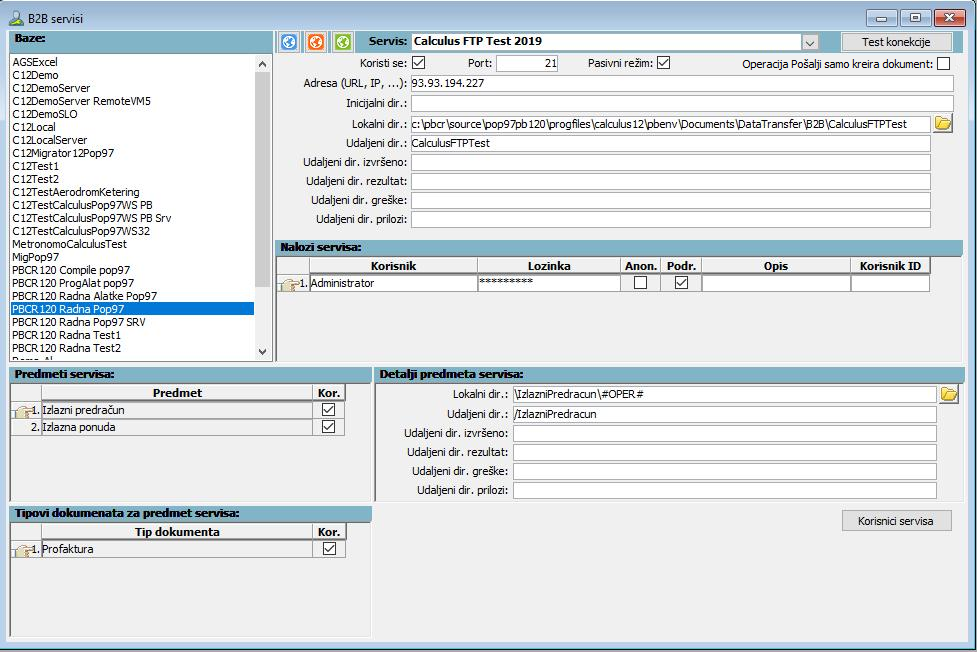Toggle the Koristi se checkbox
Viewport: 977px width, 652px height.
click(419, 64)
